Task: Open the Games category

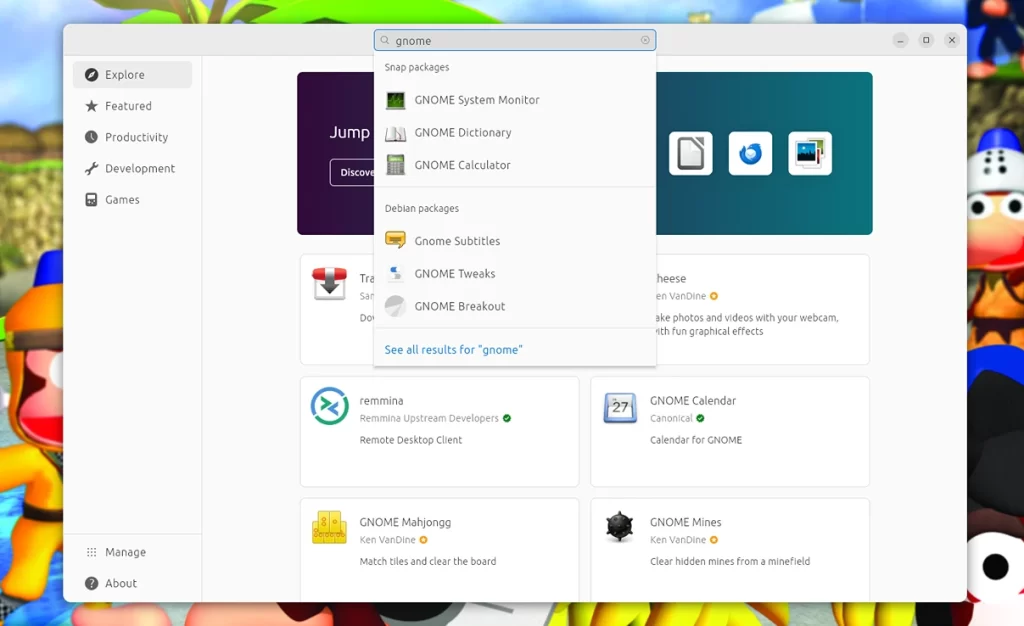Action: [133, 200]
